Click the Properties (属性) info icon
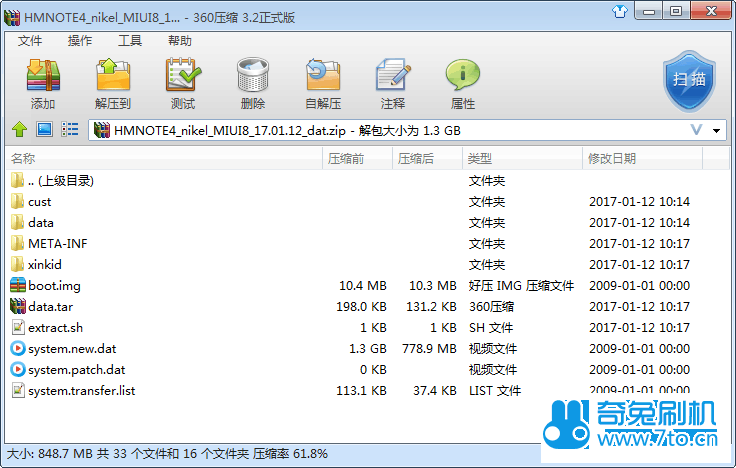Viewport: 736px width, 468px height. [463, 76]
